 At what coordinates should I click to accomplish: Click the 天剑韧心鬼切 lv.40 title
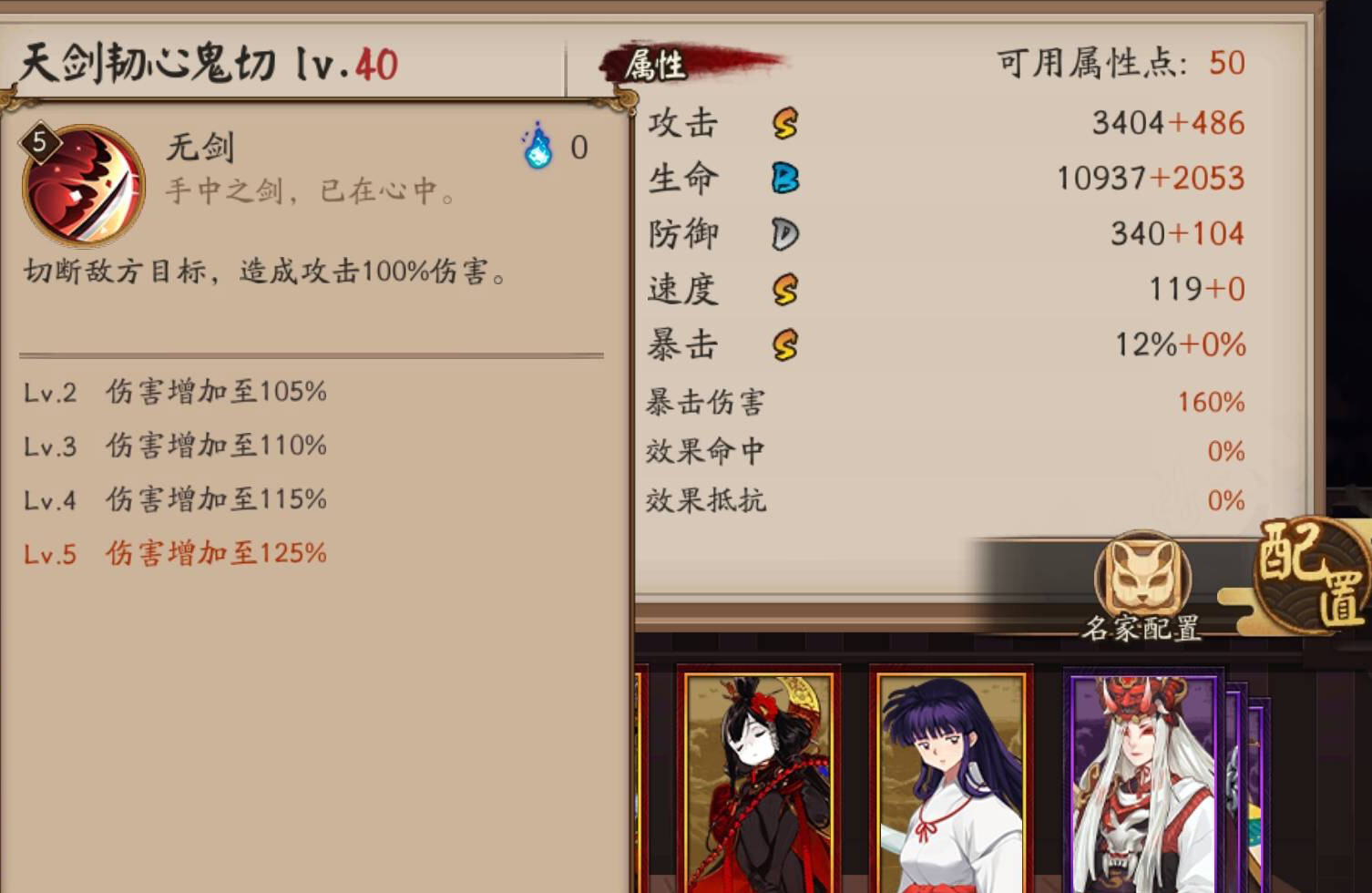coord(210,64)
